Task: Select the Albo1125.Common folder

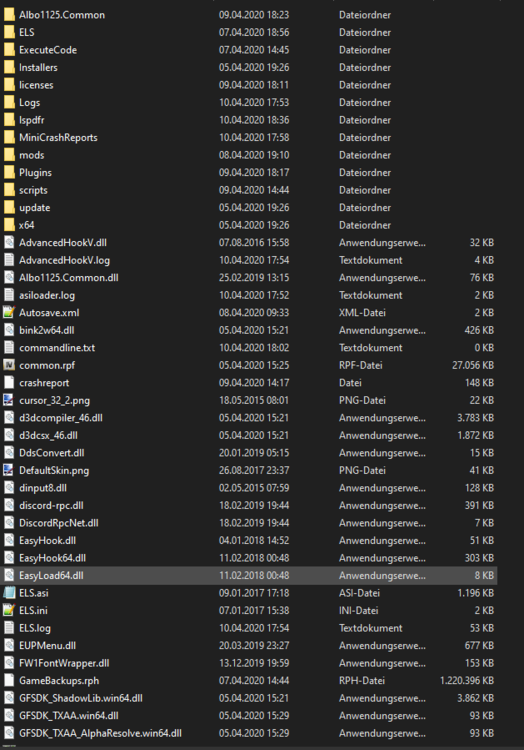Action: 62,15
